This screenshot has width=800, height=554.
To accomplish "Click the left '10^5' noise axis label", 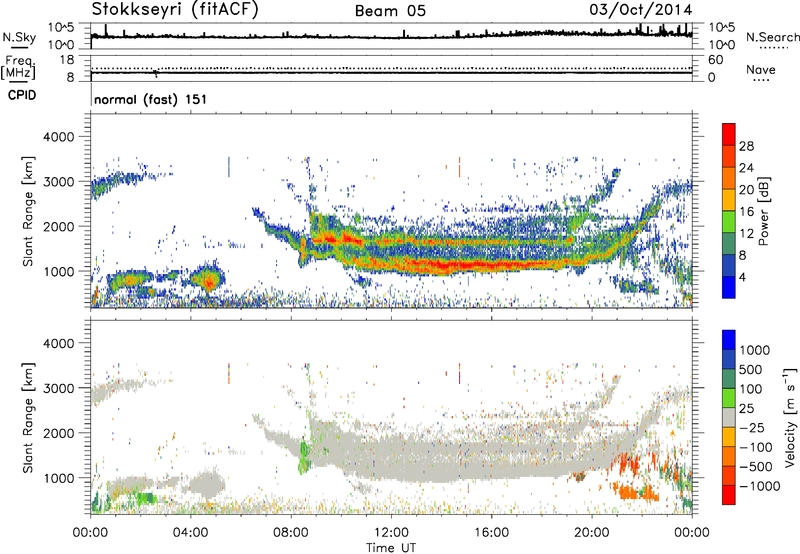I will (x=61, y=28).
